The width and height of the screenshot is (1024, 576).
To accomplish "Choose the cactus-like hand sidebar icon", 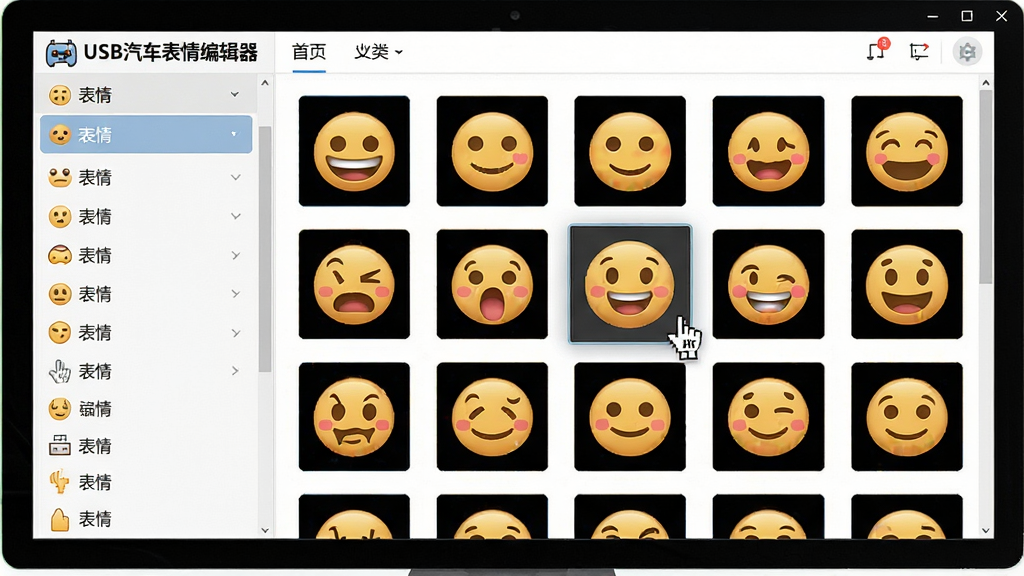I will 59,482.
